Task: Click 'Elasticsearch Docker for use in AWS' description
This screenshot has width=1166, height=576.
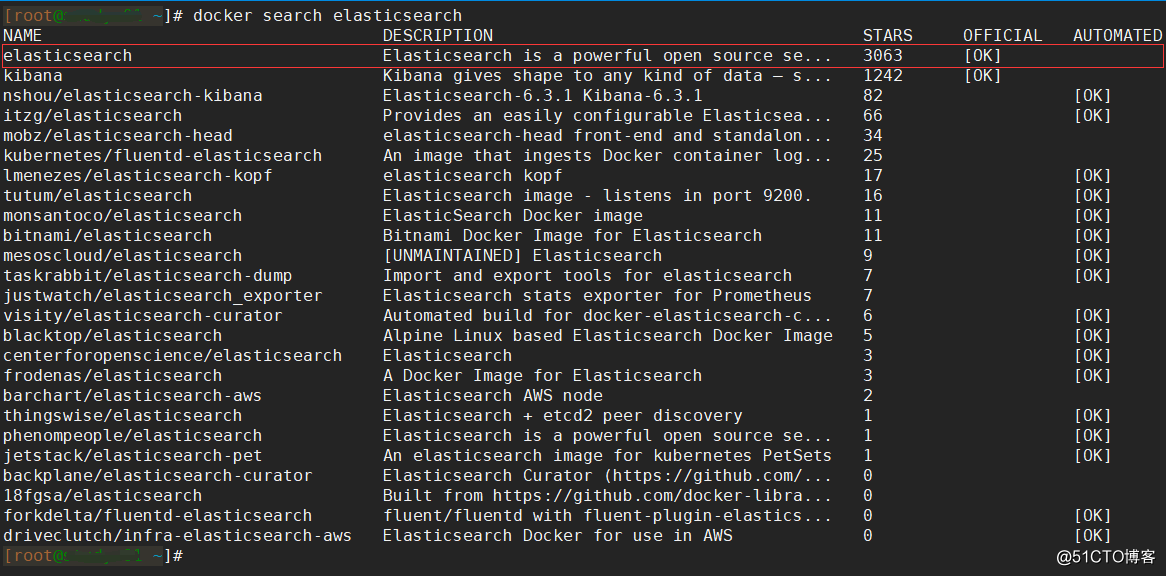Action: [558, 536]
